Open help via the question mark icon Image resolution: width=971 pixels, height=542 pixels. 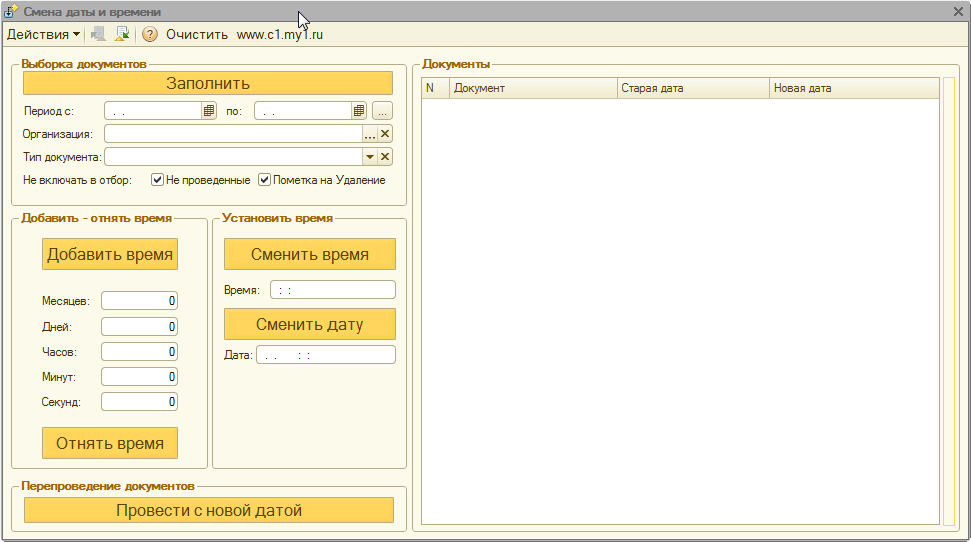150,34
